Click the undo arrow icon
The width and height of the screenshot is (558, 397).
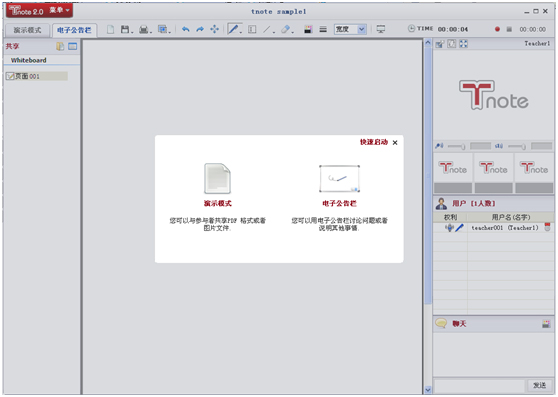[x=185, y=29]
